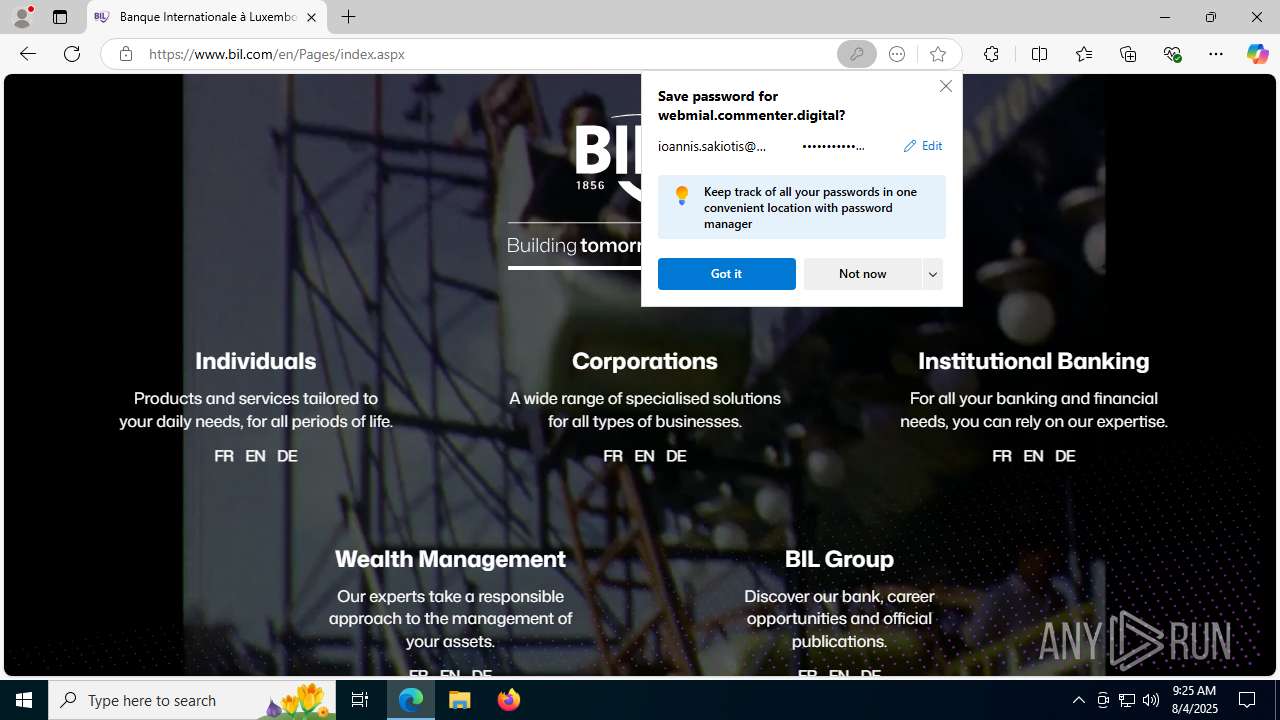
Task: Click the masked password dots
Action: click(x=833, y=146)
